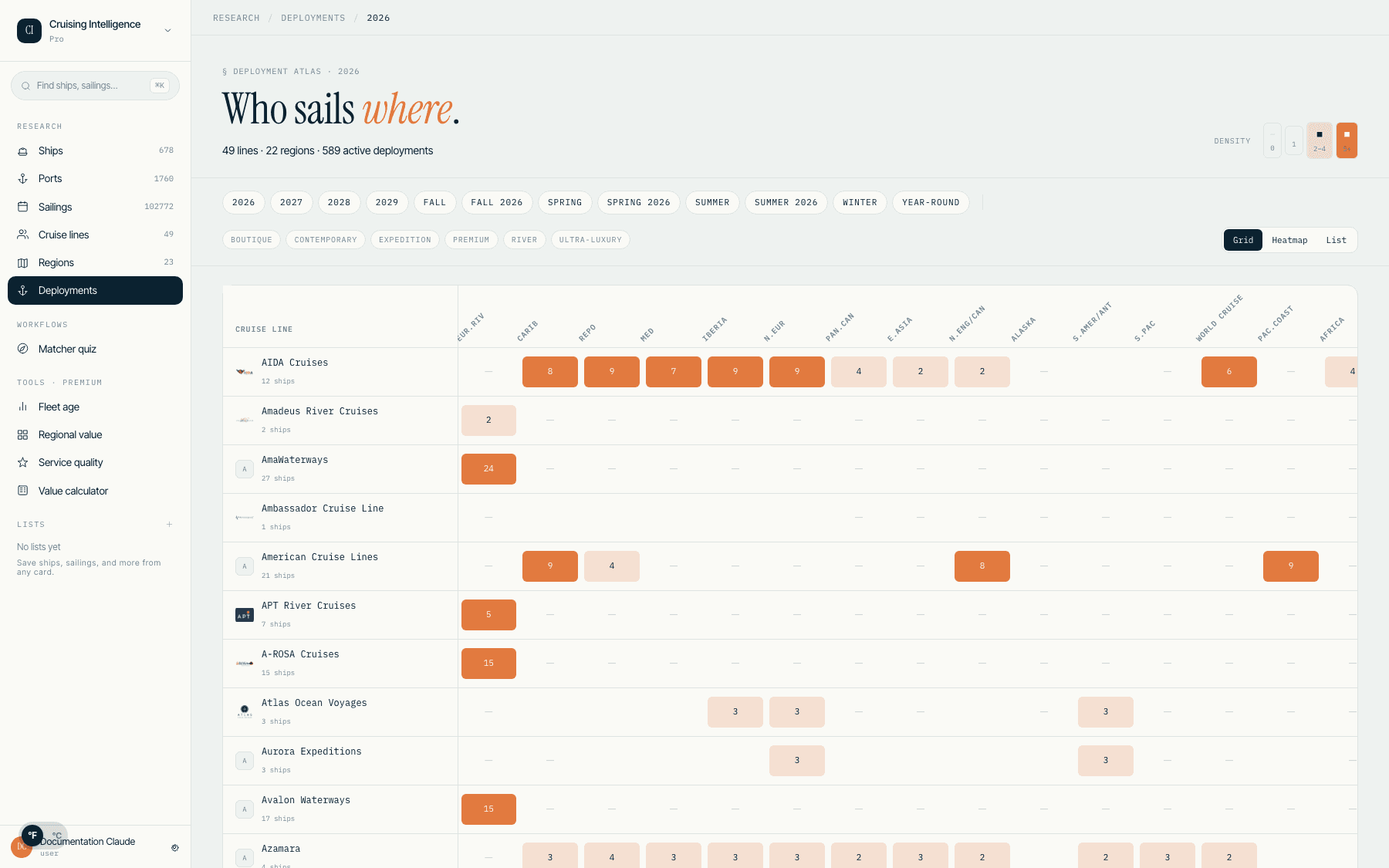Toggle the SPRING 2026 filter chip

pos(639,203)
